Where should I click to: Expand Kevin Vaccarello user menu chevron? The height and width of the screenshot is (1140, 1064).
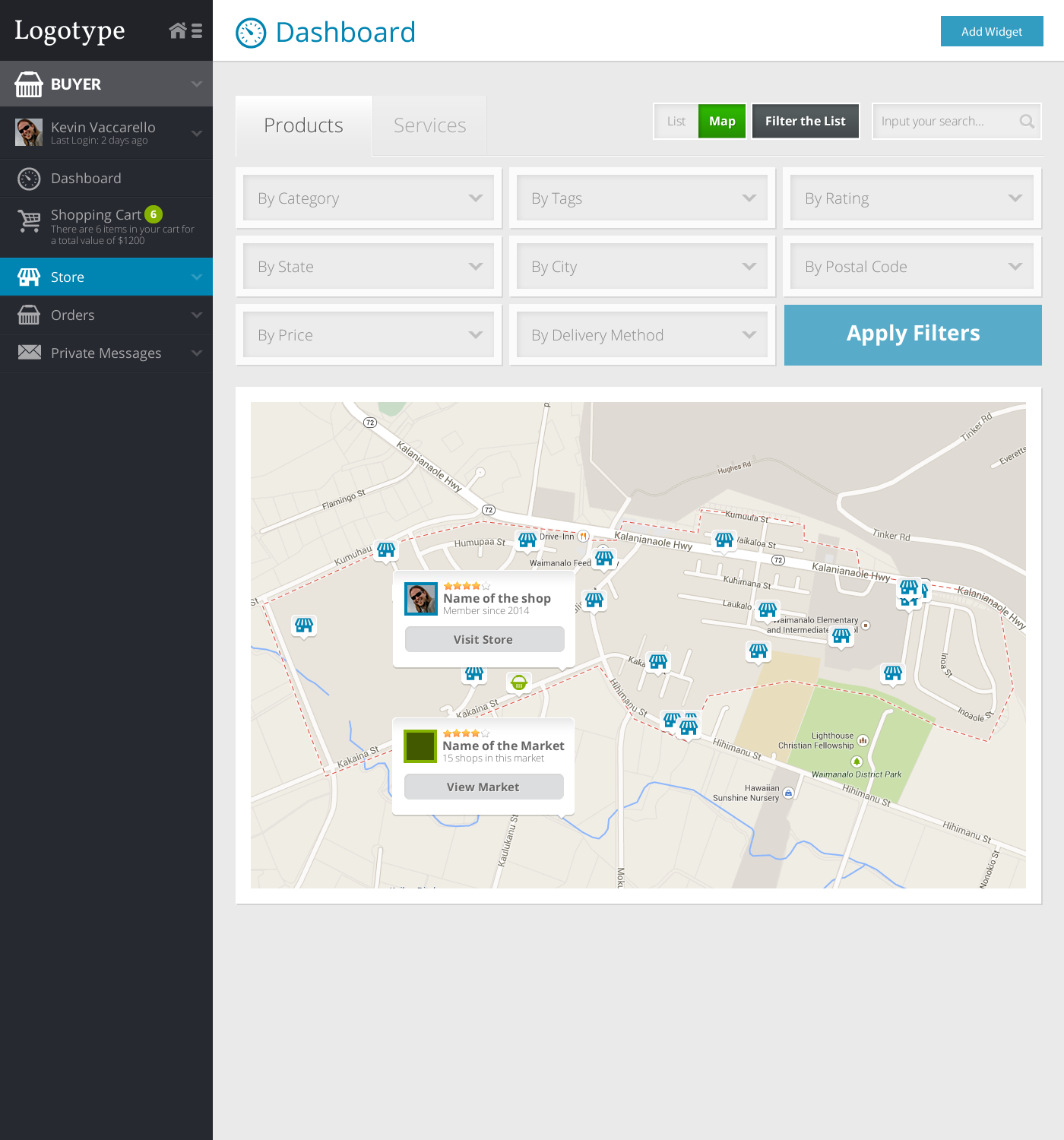[197, 133]
